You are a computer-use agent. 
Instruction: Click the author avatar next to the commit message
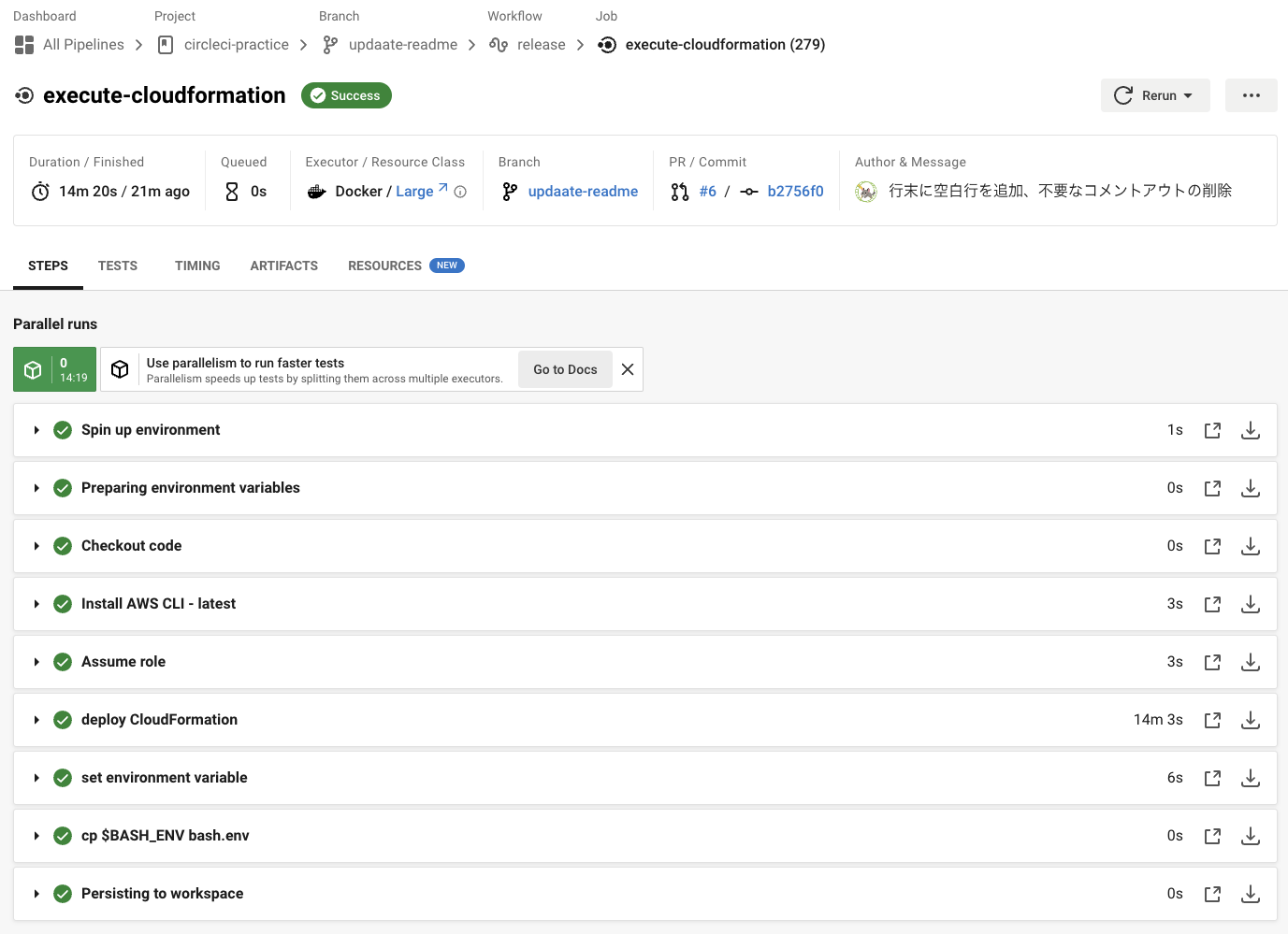tap(865, 191)
